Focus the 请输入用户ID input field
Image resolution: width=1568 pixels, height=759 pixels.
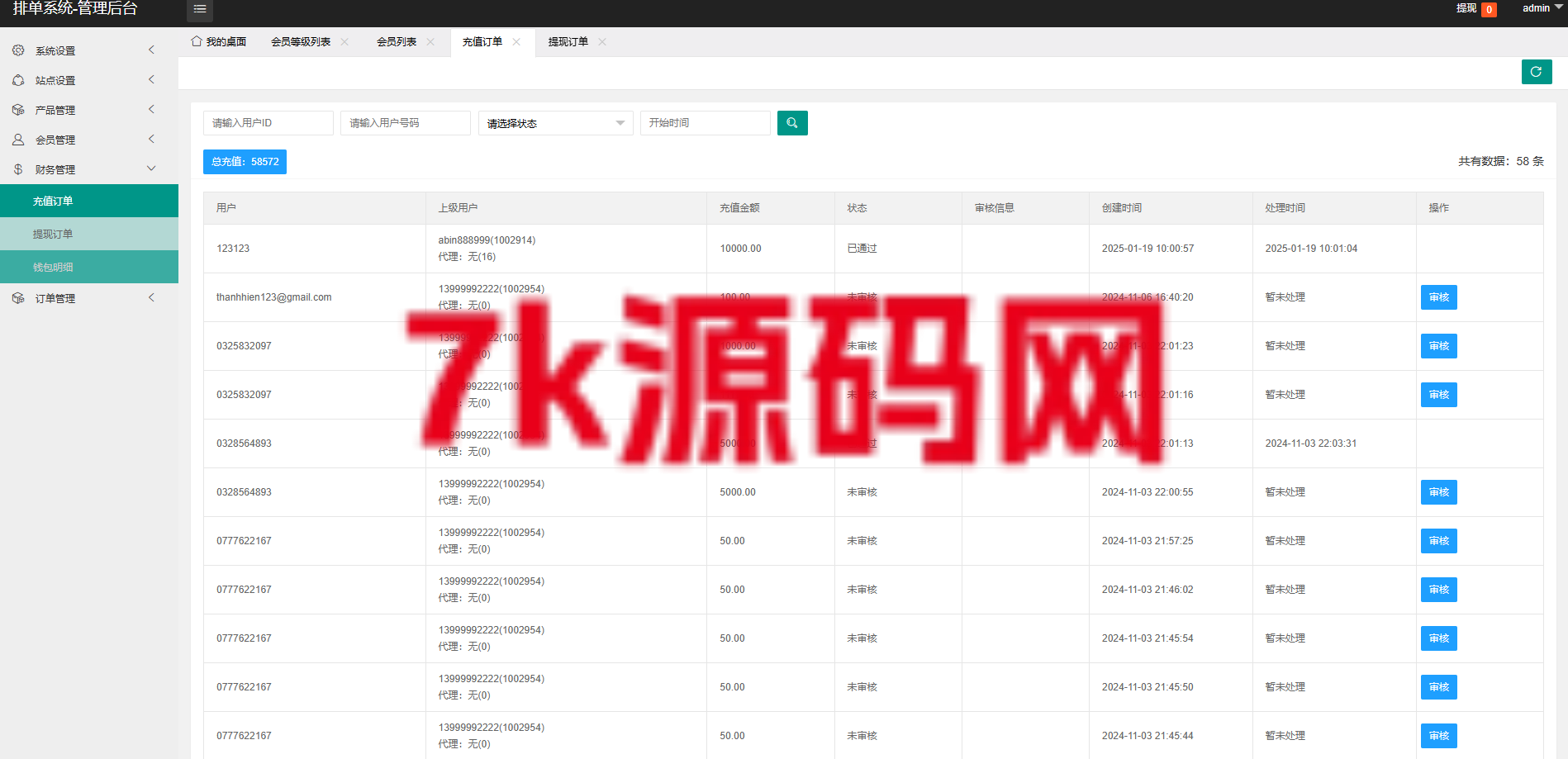click(268, 123)
